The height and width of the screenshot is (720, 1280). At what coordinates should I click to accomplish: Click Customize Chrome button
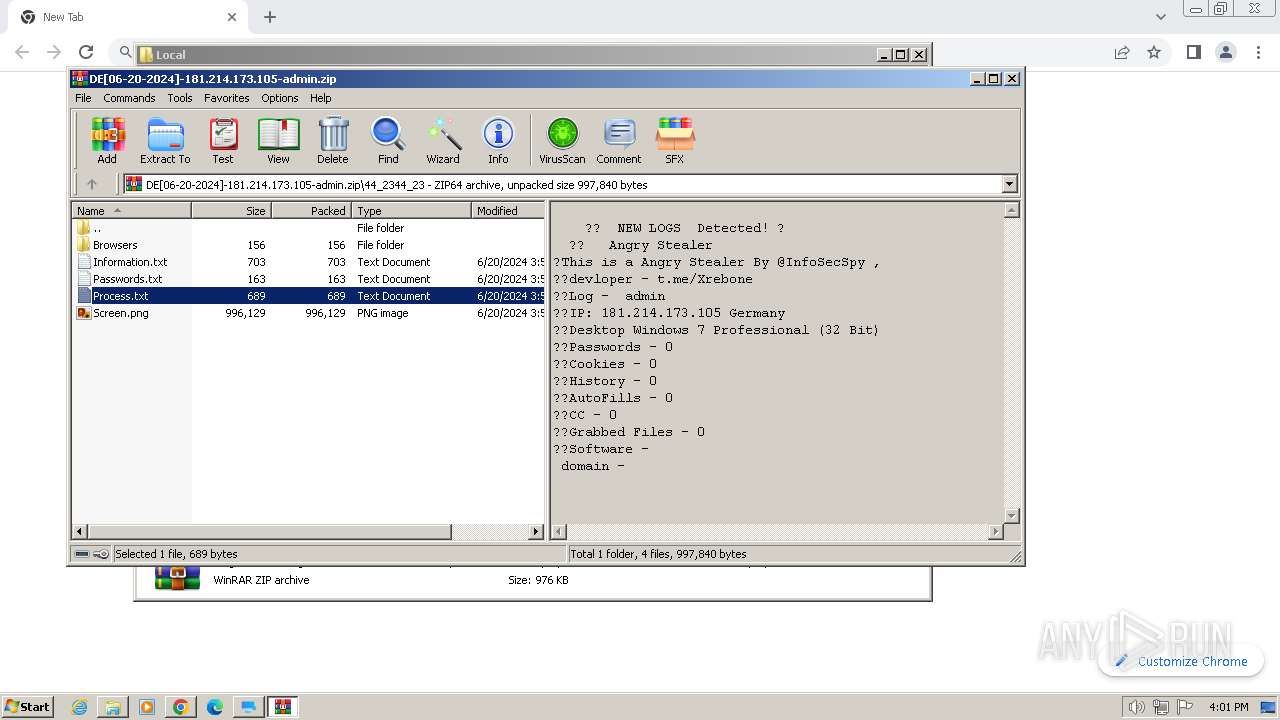1181,661
